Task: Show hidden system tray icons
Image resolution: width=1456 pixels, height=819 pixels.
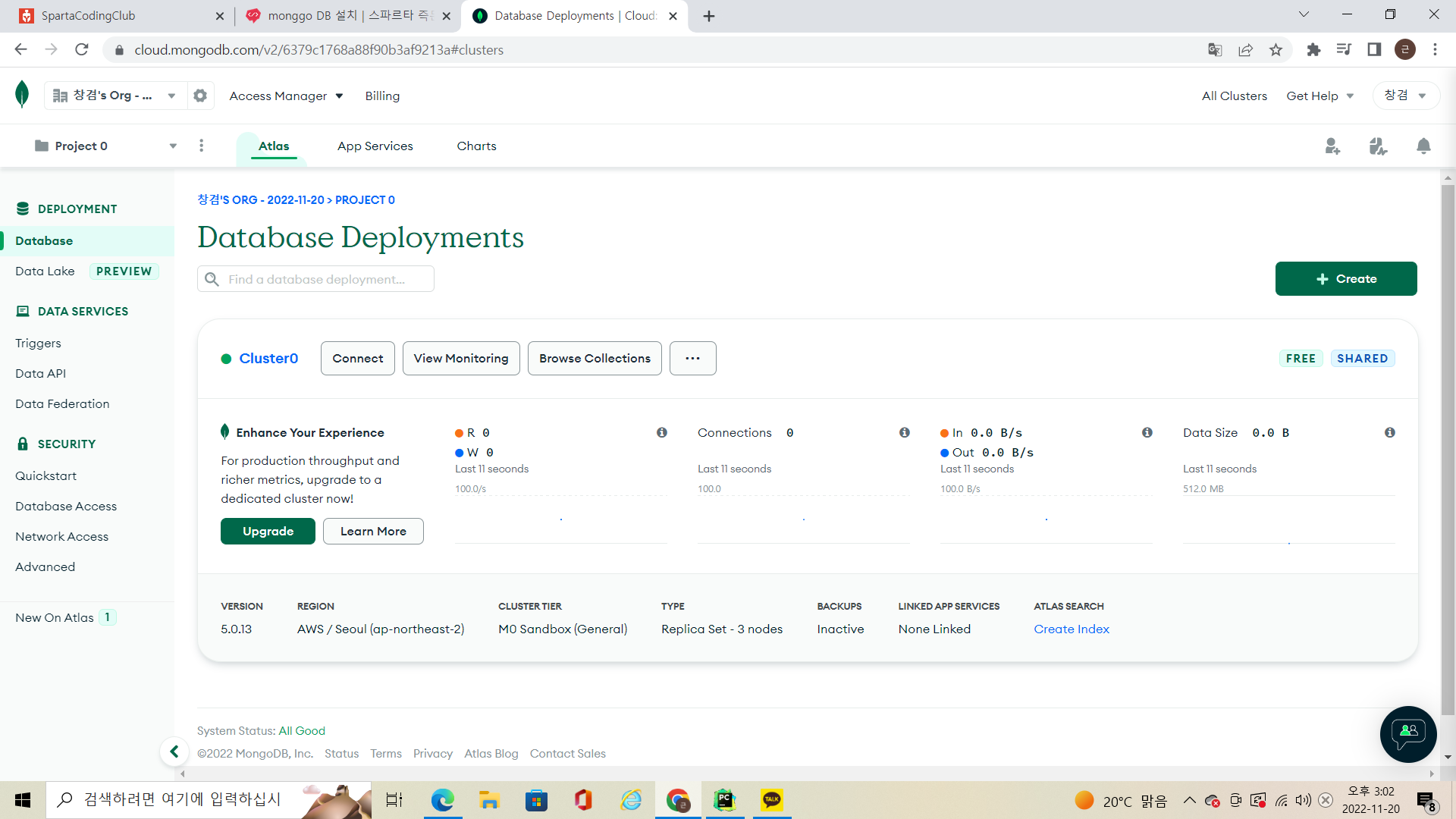Action: [x=1189, y=800]
